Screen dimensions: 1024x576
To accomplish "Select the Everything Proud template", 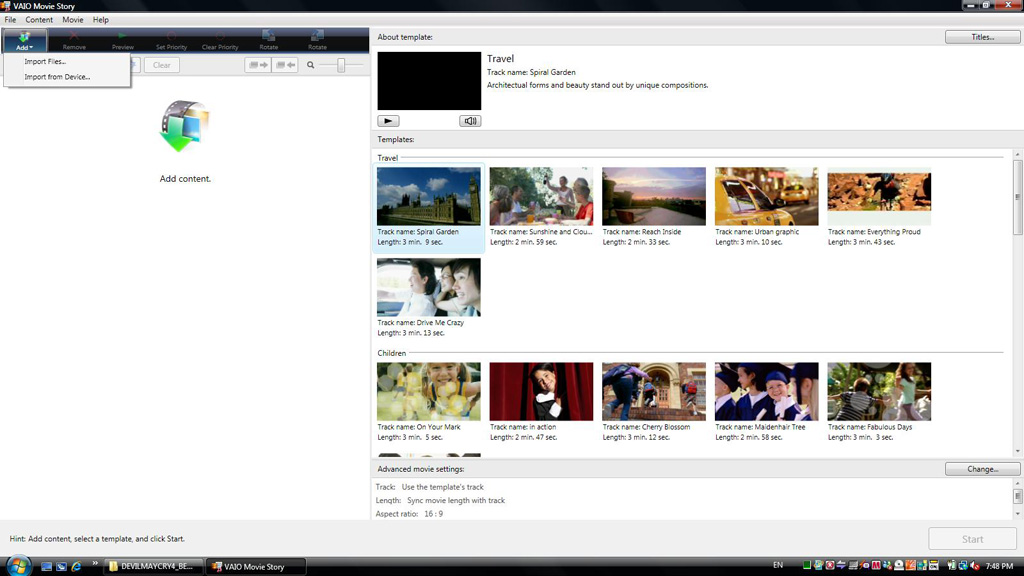I will (879, 206).
